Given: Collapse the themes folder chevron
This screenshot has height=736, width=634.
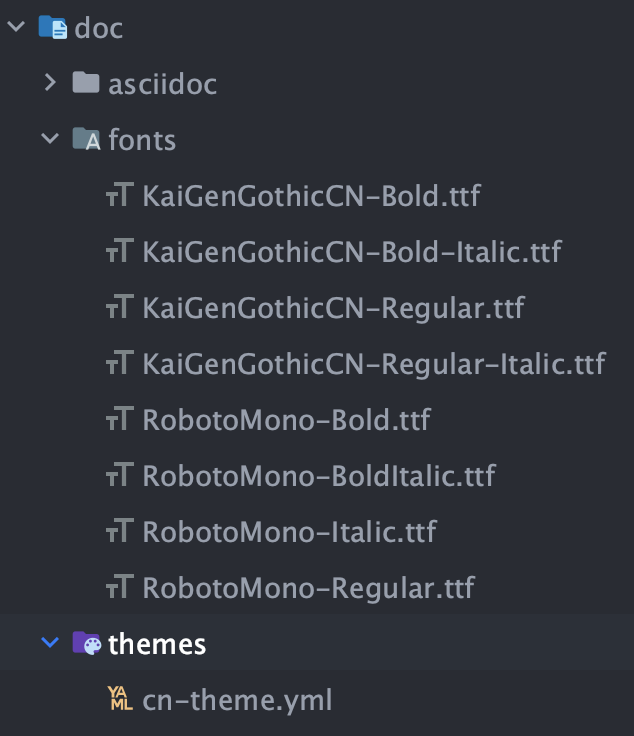Looking at the screenshot, I should (x=50, y=644).
